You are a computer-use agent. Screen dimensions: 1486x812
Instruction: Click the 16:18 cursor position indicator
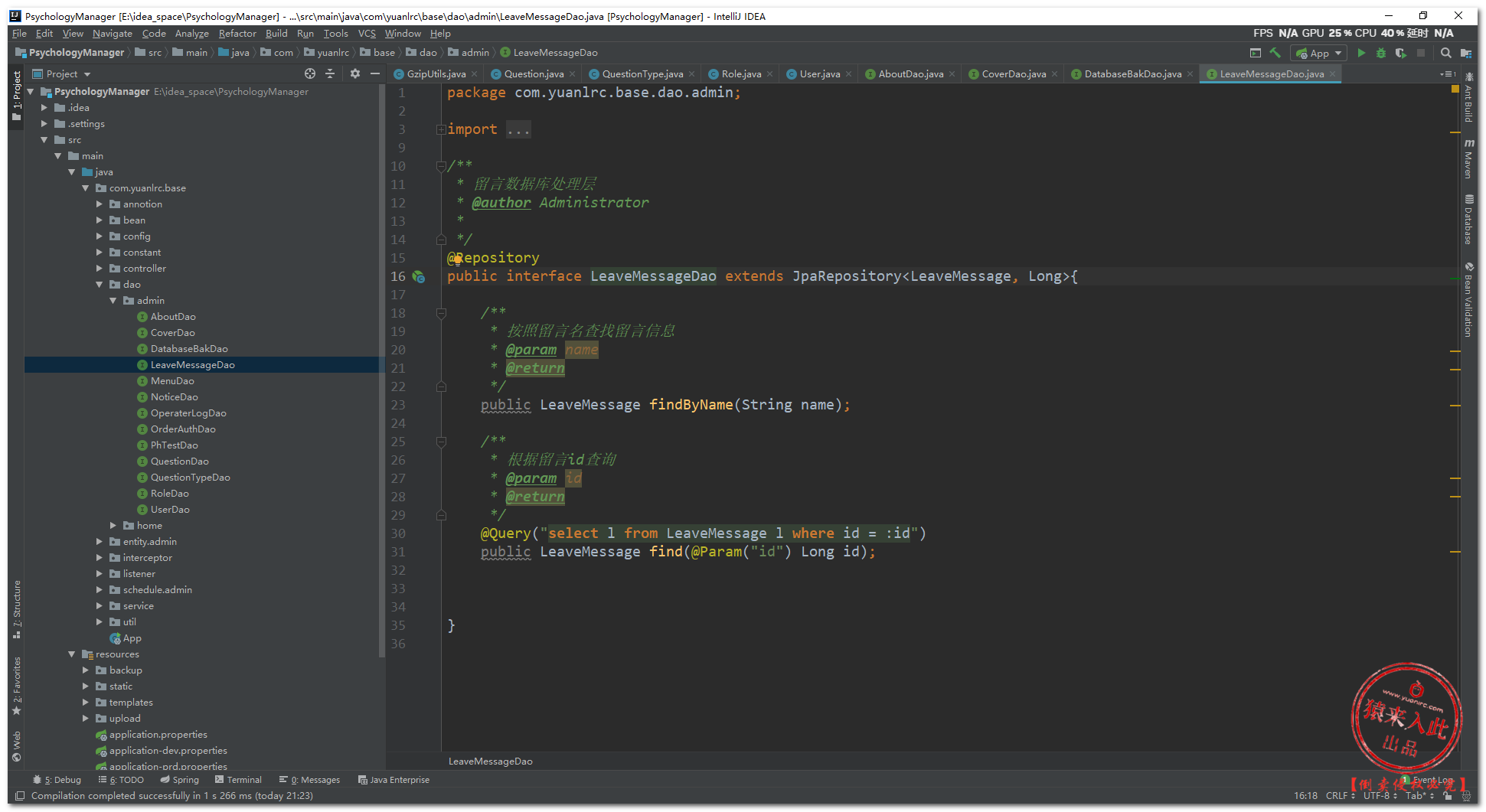point(1305,796)
